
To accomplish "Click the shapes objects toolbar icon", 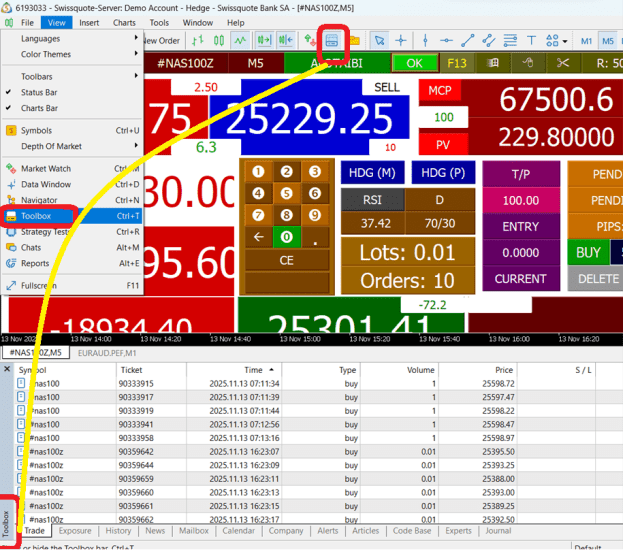I will pyautogui.click(x=552, y=40).
